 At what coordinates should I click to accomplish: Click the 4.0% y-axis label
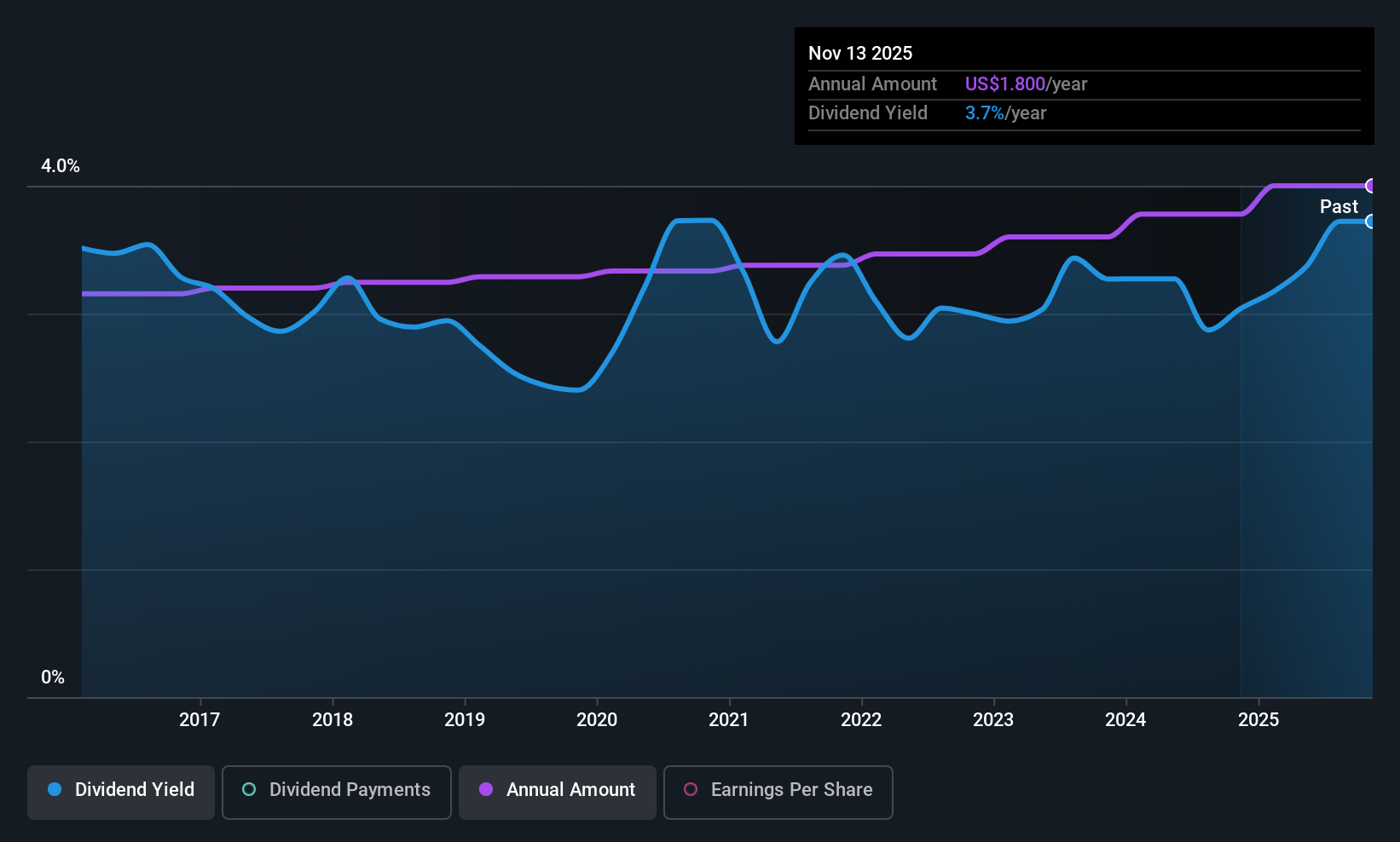61,166
